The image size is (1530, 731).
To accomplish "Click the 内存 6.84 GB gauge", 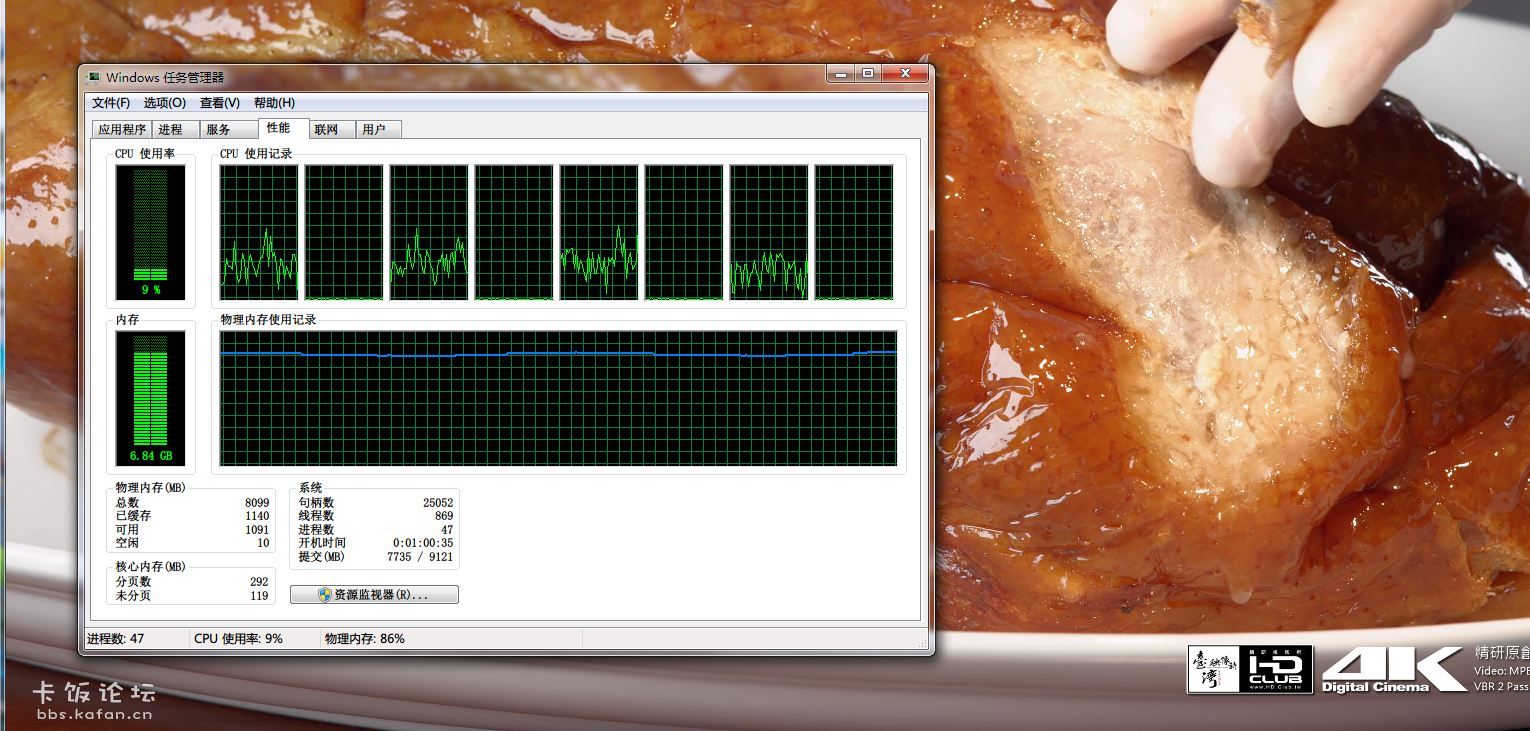I will (x=151, y=399).
